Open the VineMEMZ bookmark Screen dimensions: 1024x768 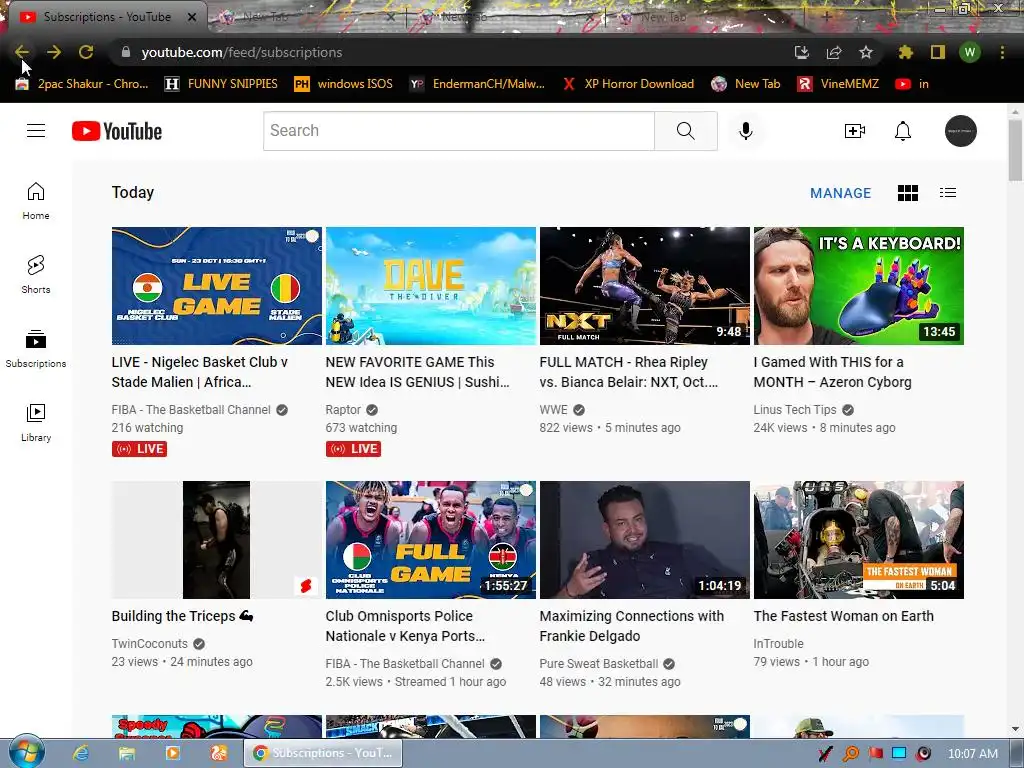click(x=839, y=84)
